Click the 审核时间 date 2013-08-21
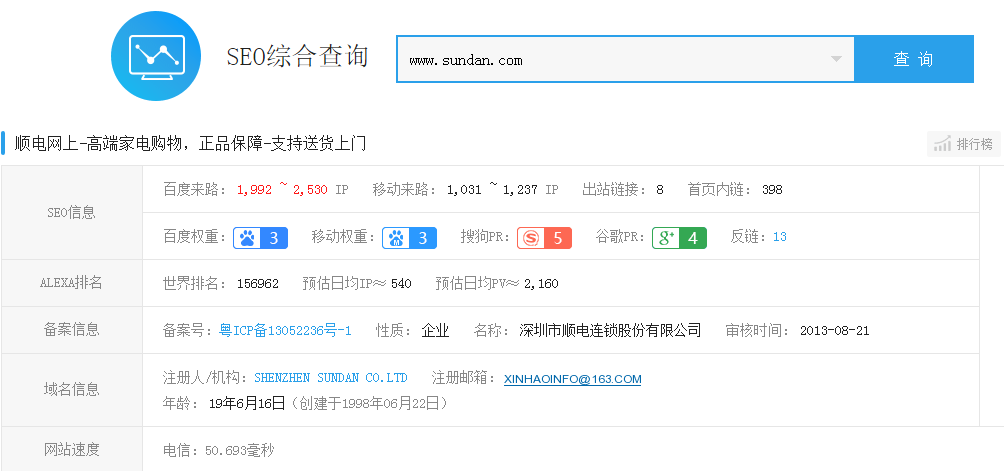This screenshot has width=1004, height=471. click(x=834, y=331)
